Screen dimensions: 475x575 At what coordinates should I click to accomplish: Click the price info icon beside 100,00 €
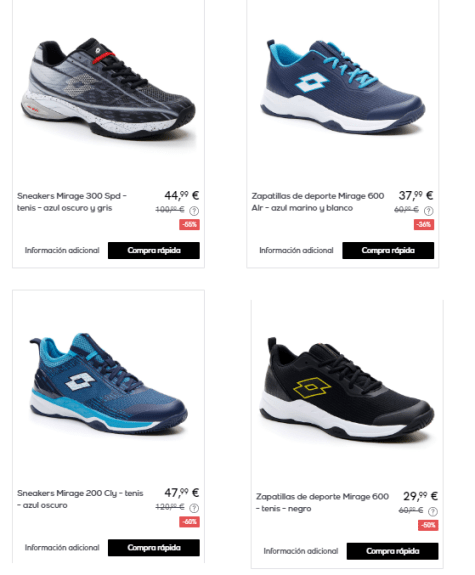pos(194,211)
